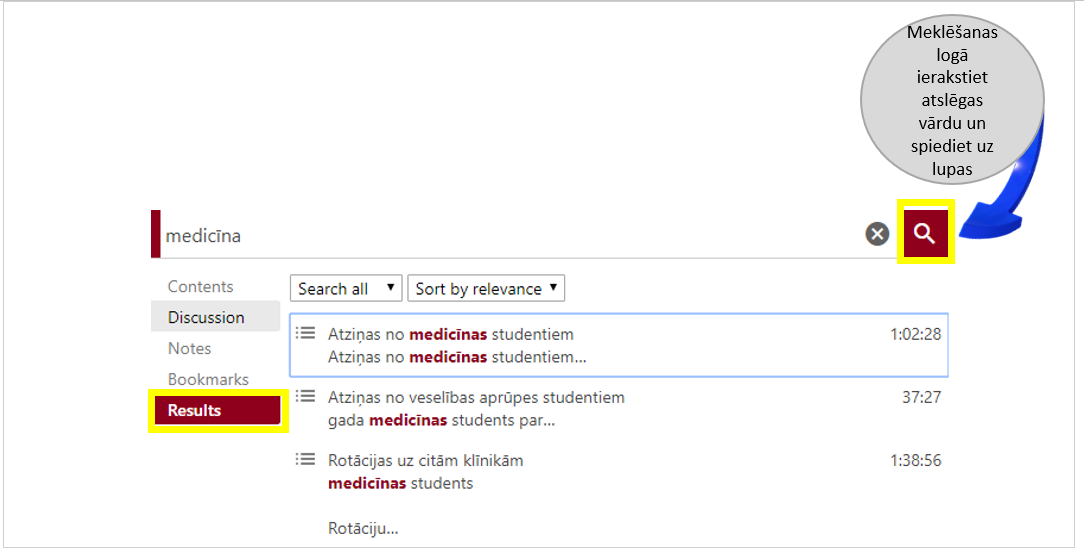Image resolution: width=1084 pixels, height=553 pixels.
Task: Jump to the 1:02:28 timestamp
Action: 915,334
